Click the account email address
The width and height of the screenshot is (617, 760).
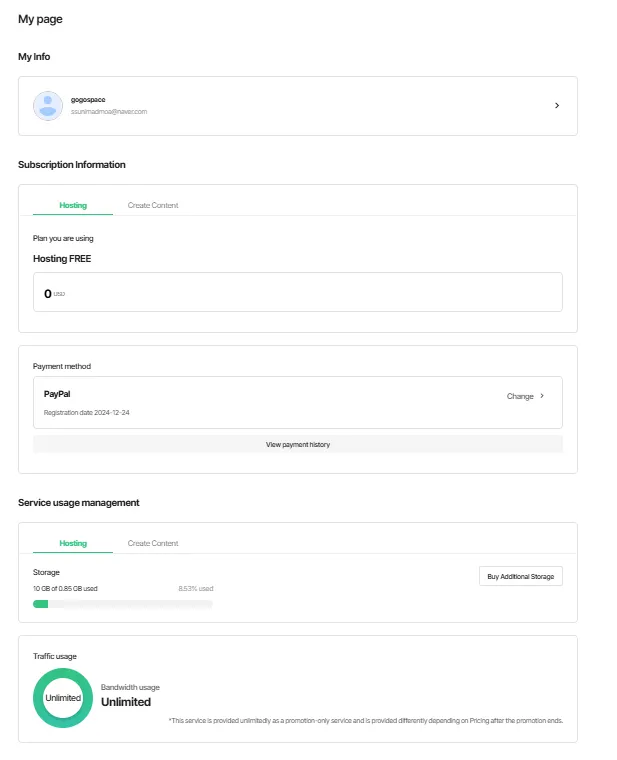[109, 112]
